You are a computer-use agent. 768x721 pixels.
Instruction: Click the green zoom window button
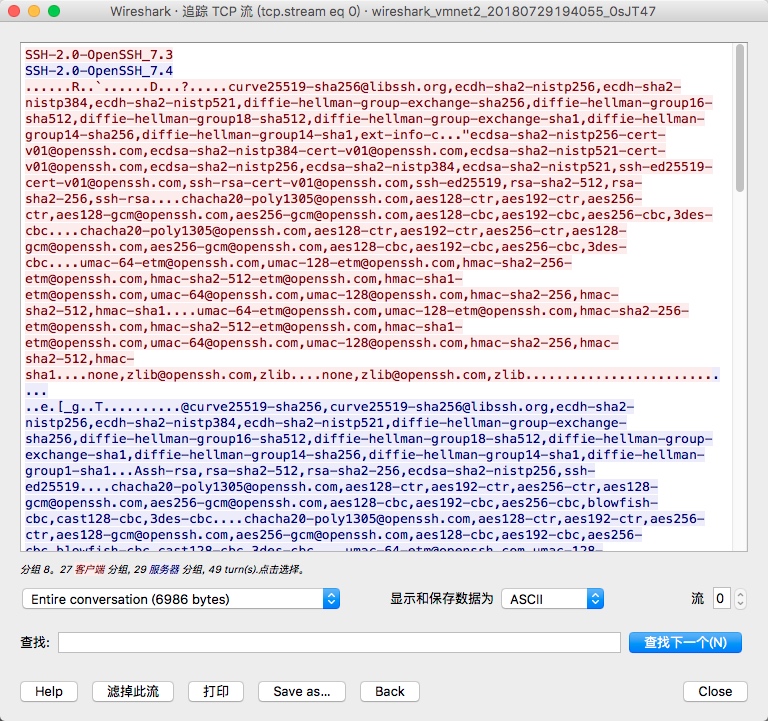coord(54,11)
